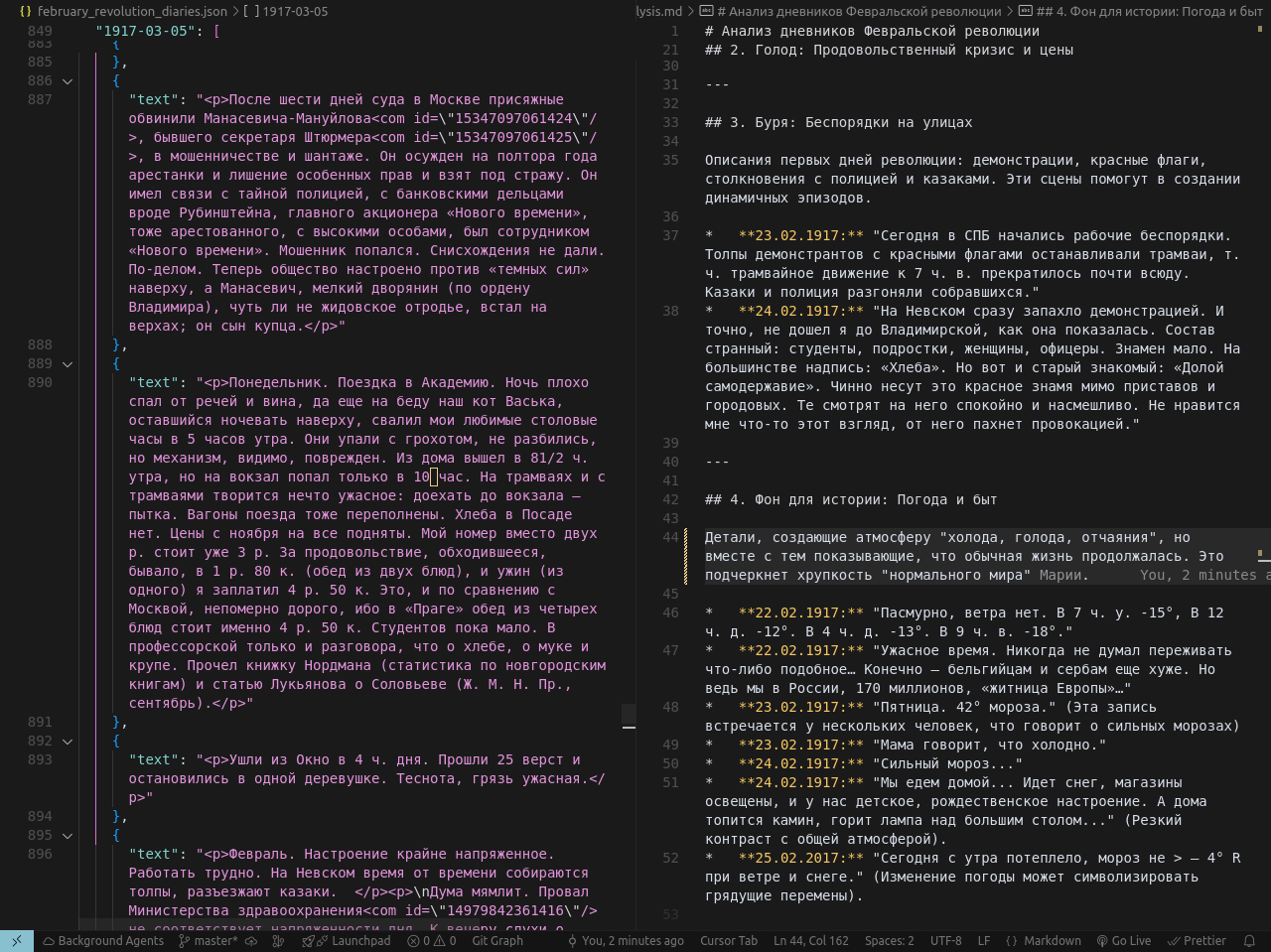Change end-of-line sequence LF
The height and width of the screenshot is (952, 1271).
(984, 941)
